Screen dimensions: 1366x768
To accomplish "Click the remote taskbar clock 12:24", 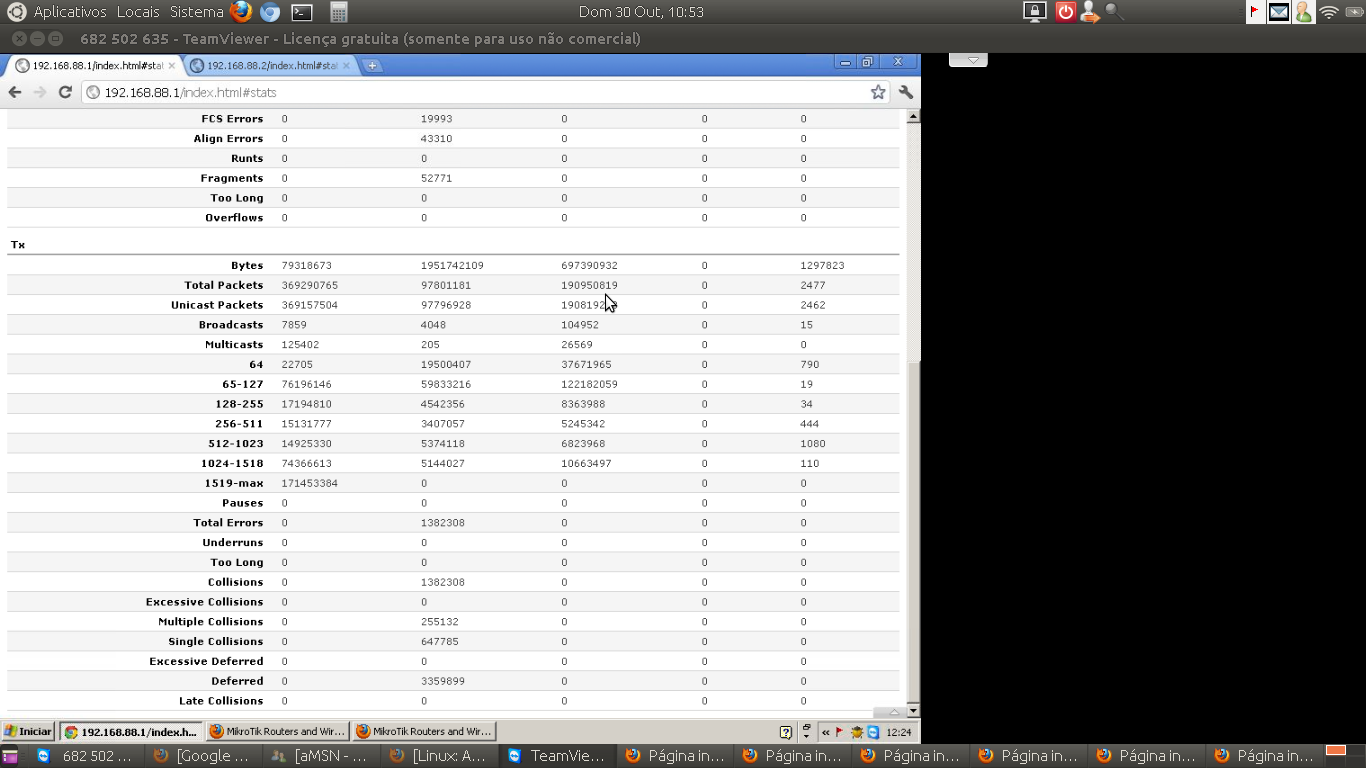I will point(898,732).
